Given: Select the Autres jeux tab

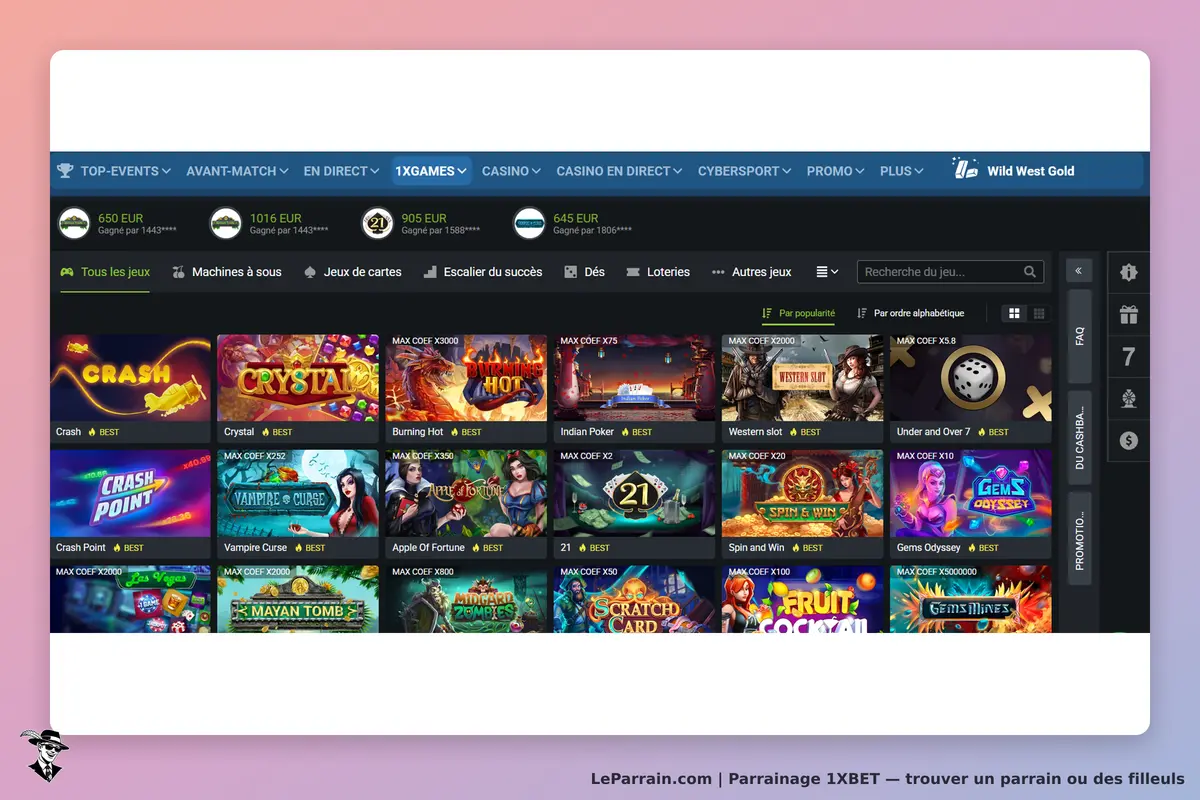Looking at the screenshot, I should coord(752,272).
